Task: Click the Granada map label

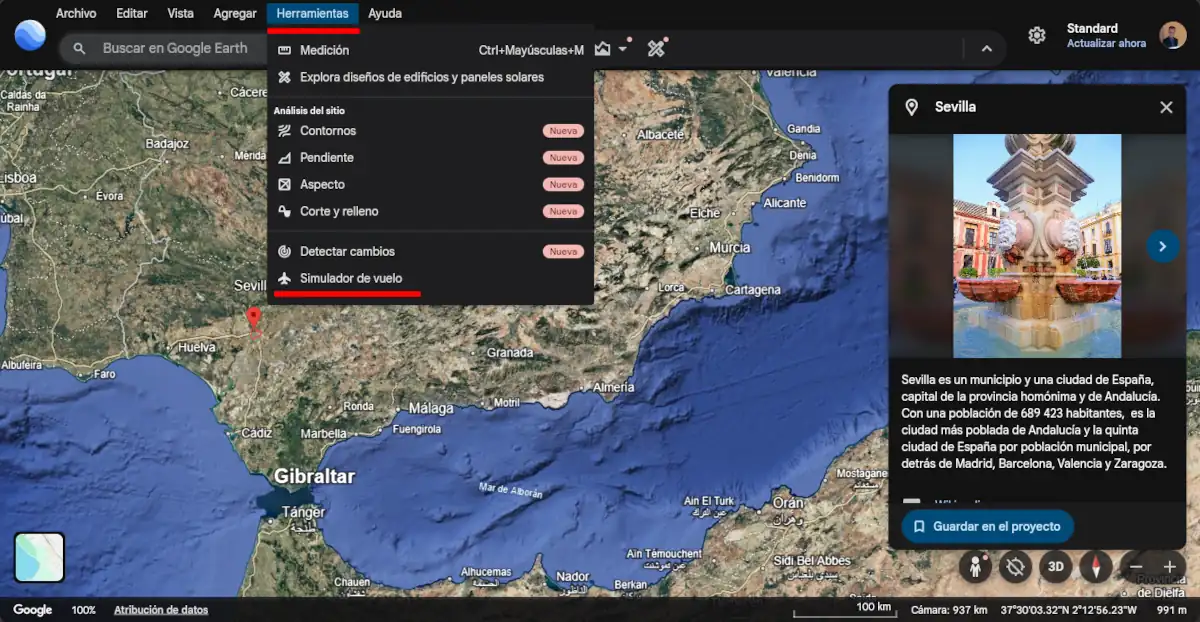Action: click(x=509, y=352)
